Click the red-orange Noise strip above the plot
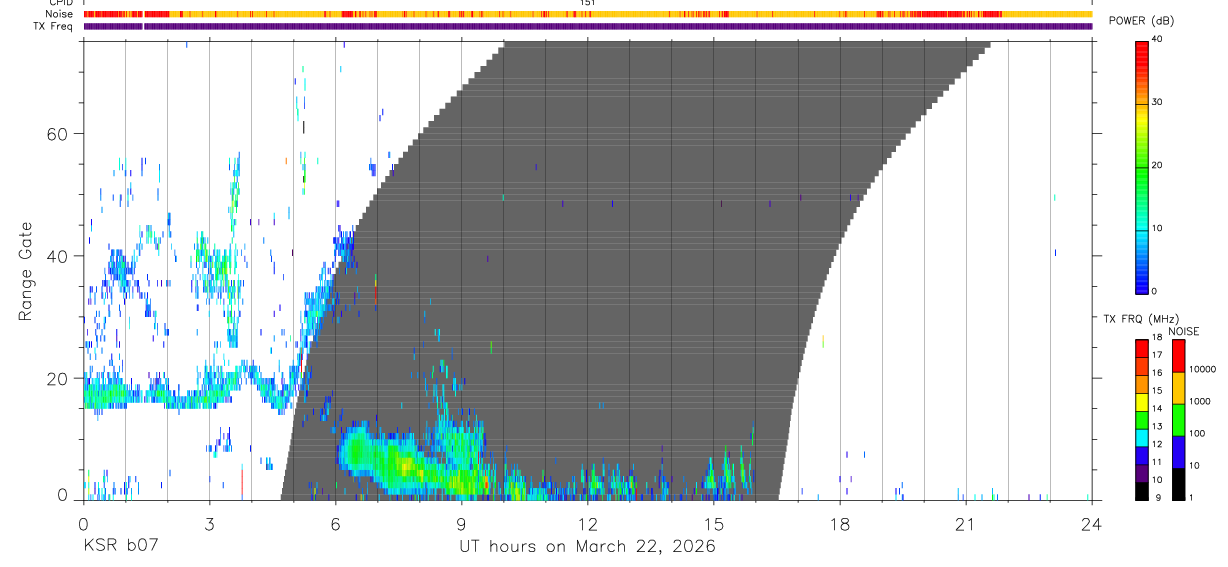The height and width of the screenshot is (567, 1228). point(588,14)
